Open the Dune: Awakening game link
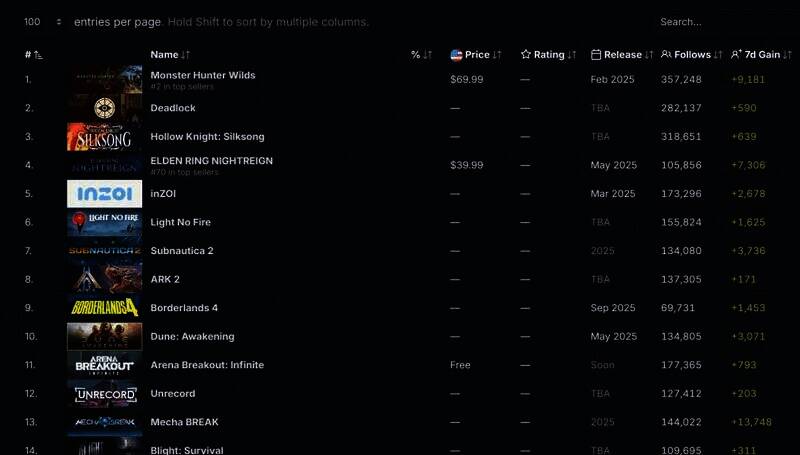The height and width of the screenshot is (455, 800). pos(192,337)
